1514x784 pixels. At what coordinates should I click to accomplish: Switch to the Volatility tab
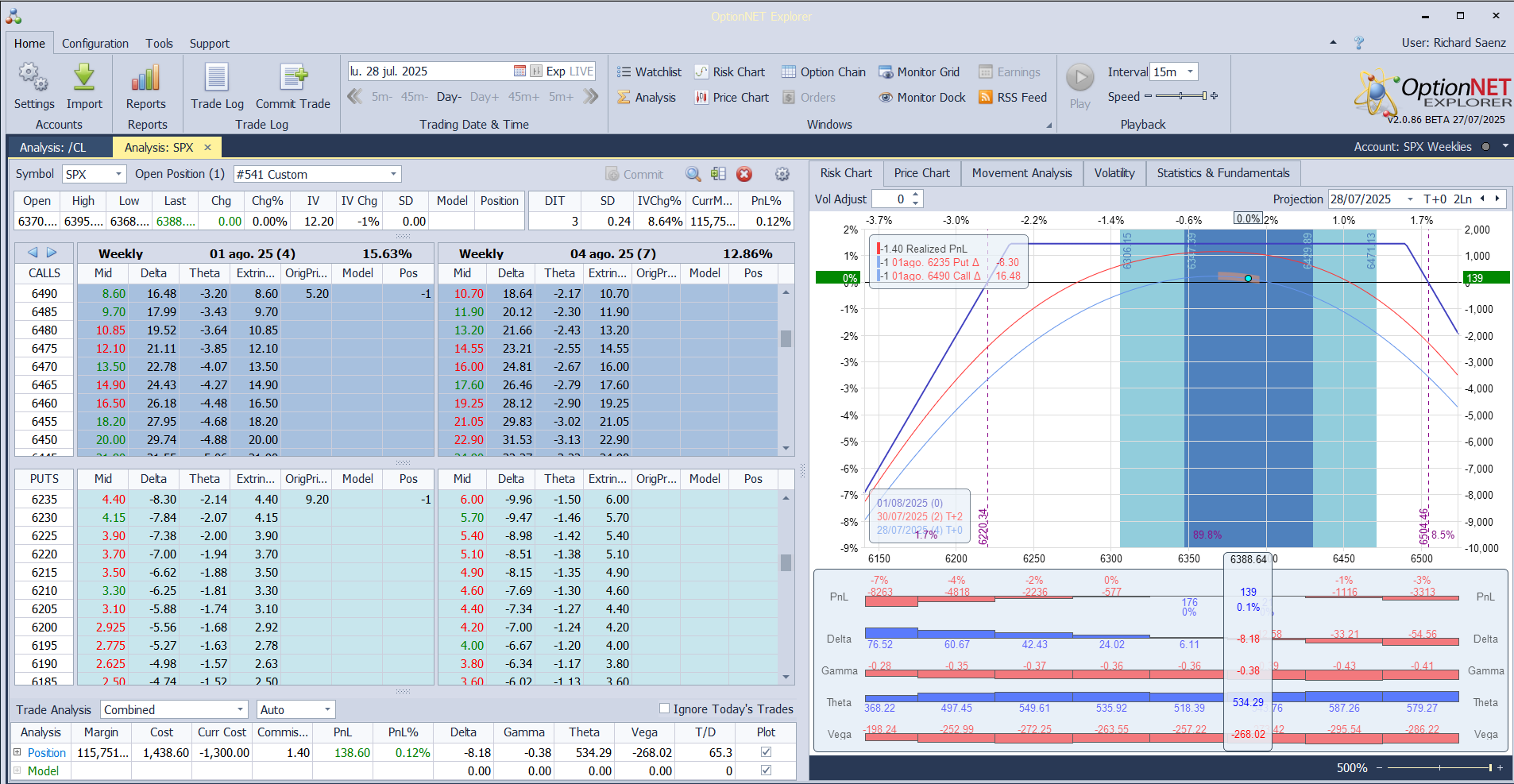point(1114,173)
